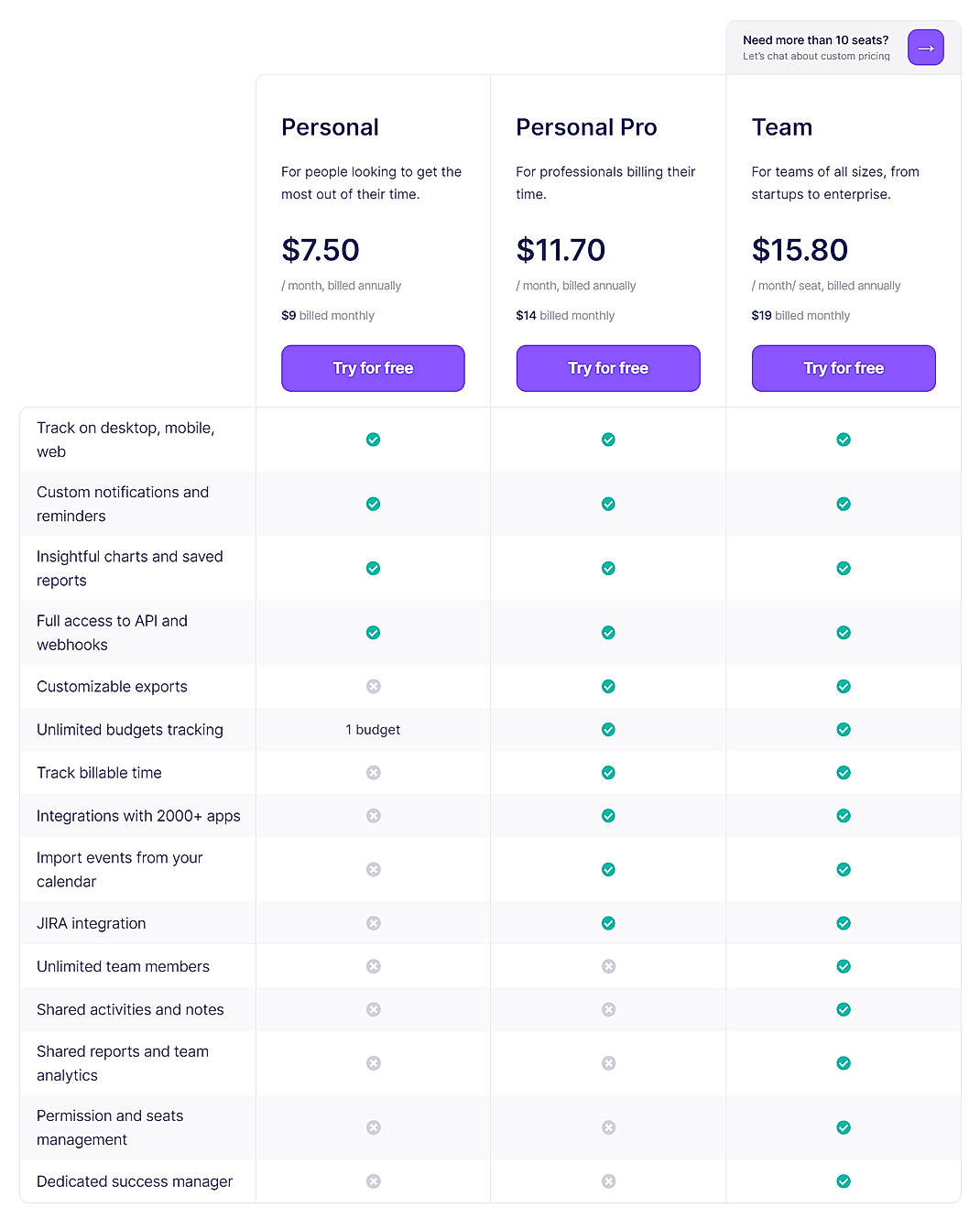This screenshot has height=1229, width=980.
Task: Click the X for Personal Pro Permission management
Action: (x=607, y=1127)
